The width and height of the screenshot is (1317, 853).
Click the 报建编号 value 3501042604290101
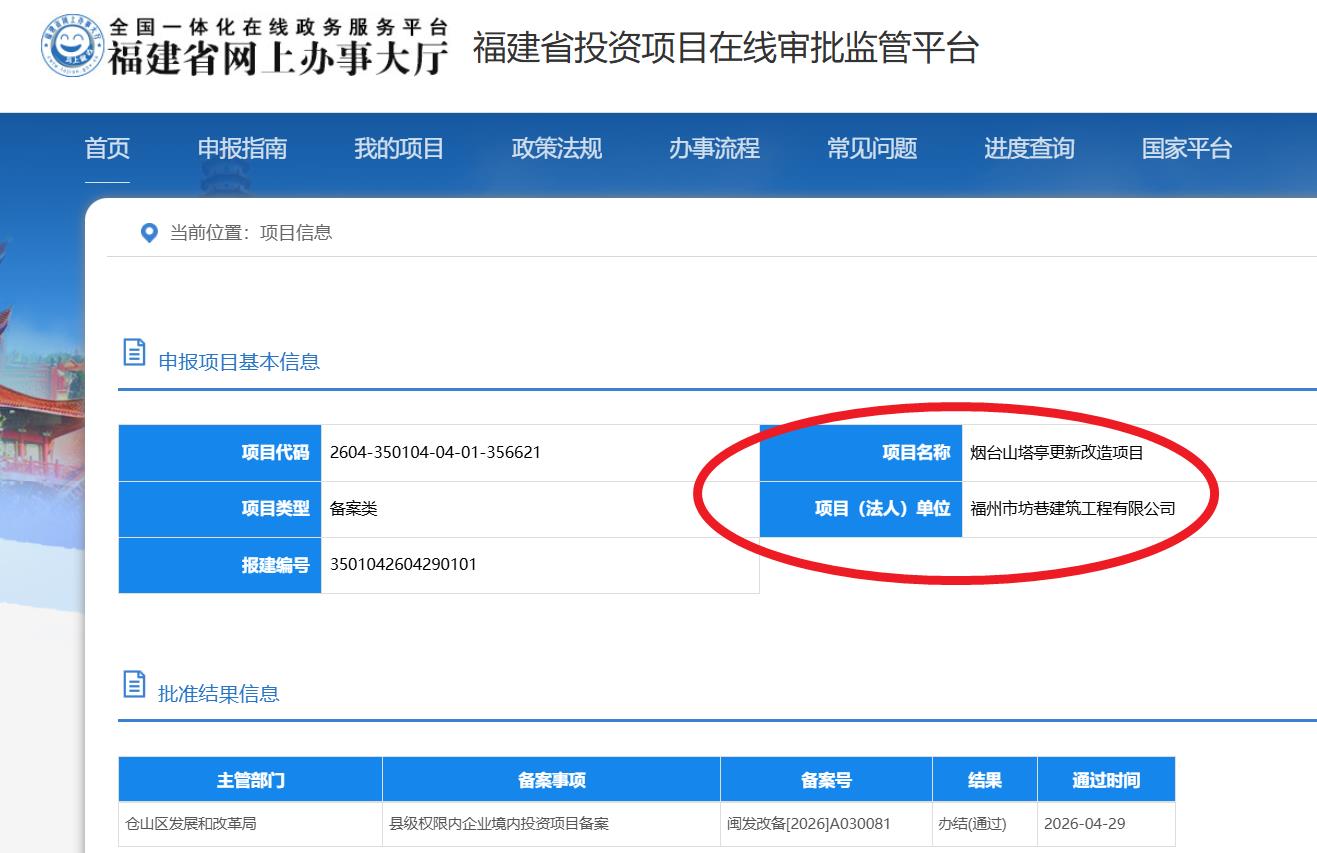click(x=403, y=564)
